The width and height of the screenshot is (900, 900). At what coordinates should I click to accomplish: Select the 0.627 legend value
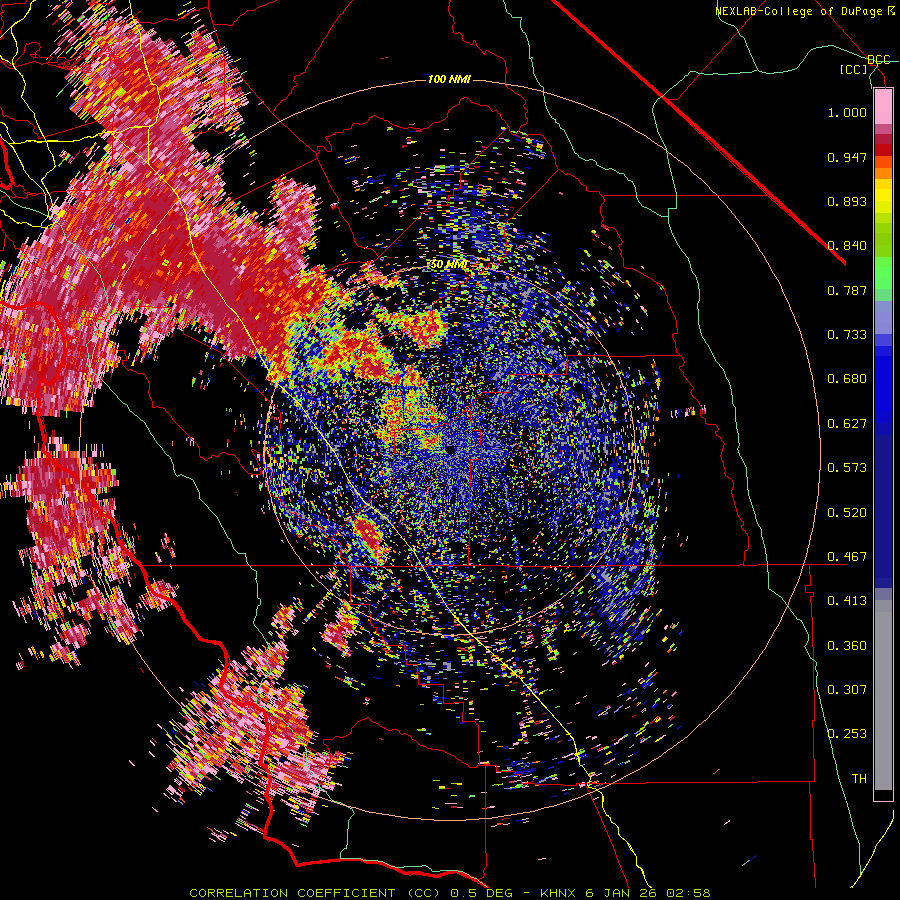[x=847, y=423]
